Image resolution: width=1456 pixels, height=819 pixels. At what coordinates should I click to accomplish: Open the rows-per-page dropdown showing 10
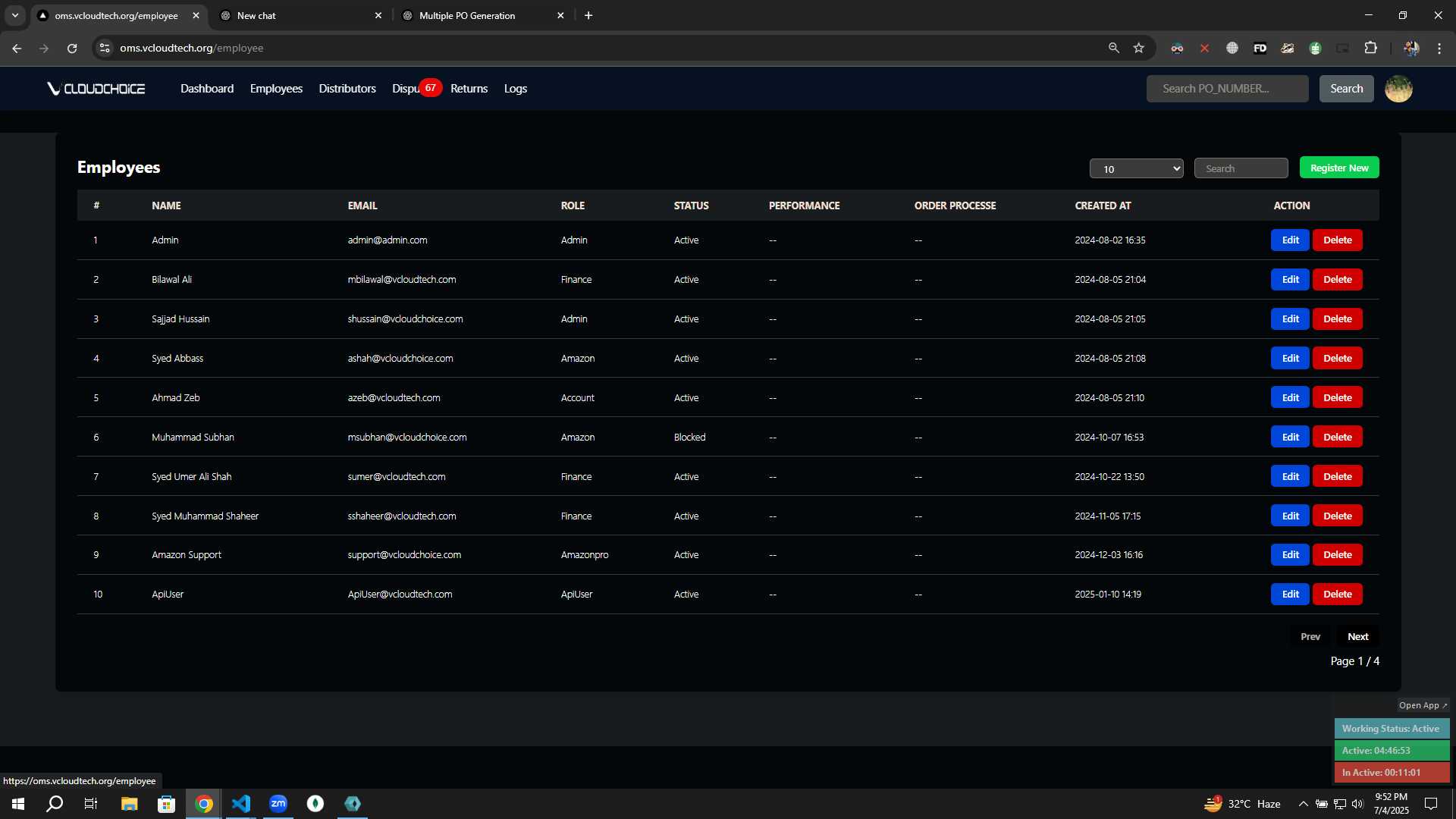pyautogui.click(x=1136, y=168)
